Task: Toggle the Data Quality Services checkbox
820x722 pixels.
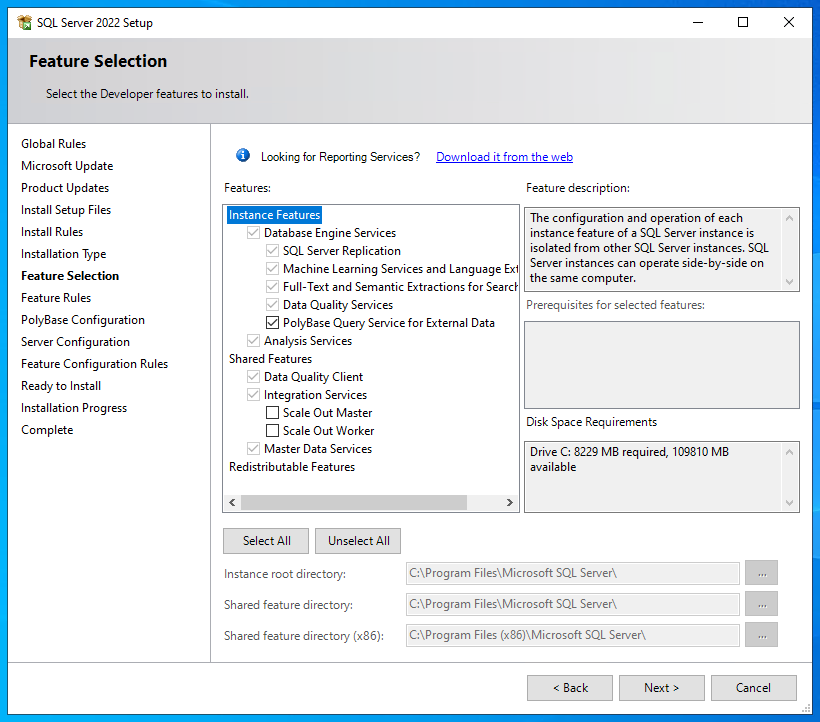Action: [272, 305]
